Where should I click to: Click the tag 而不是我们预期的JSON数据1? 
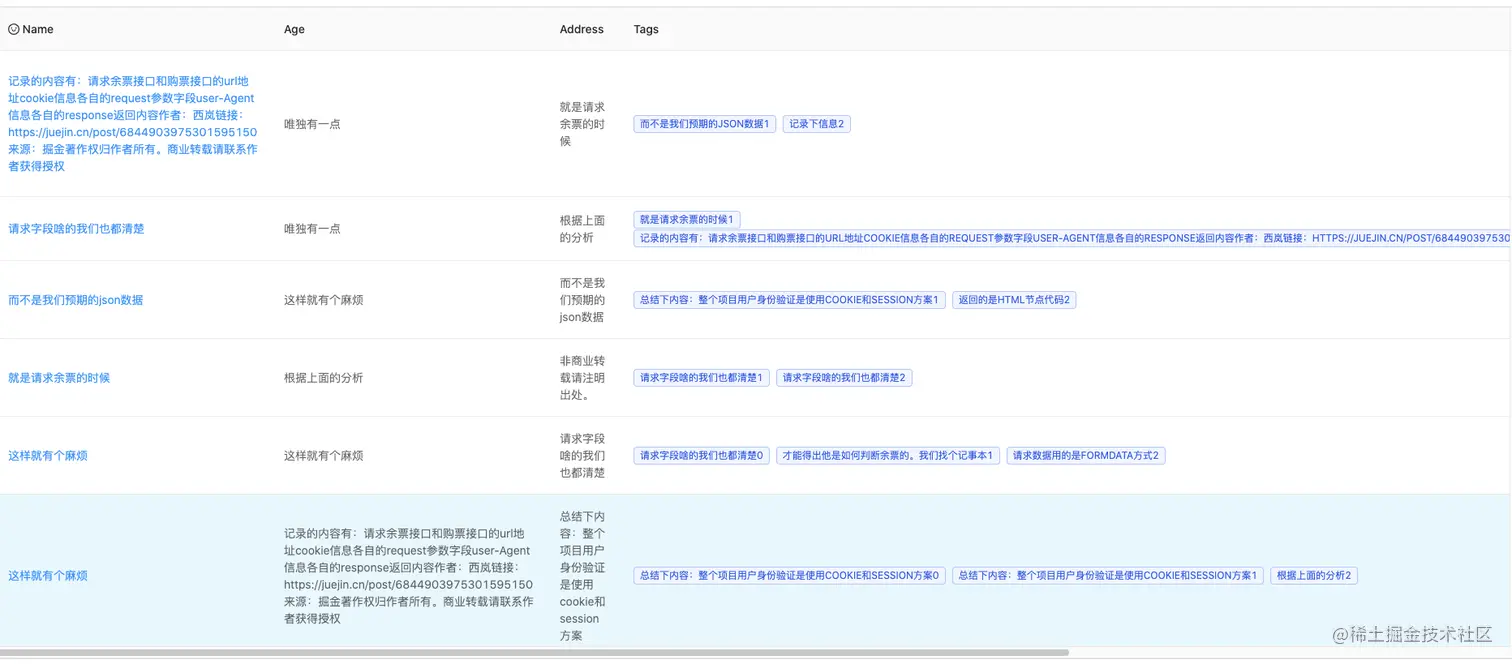pyautogui.click(x=705, y=124)
